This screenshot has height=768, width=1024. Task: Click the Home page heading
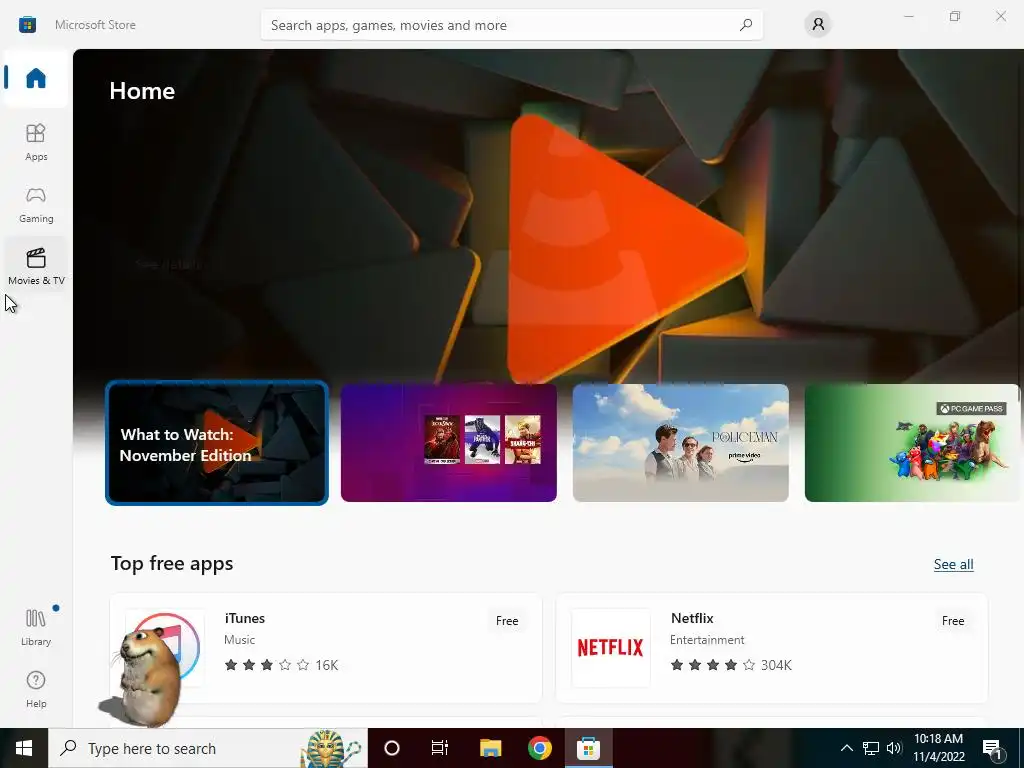pyautogui.click(x=142, y=91)
